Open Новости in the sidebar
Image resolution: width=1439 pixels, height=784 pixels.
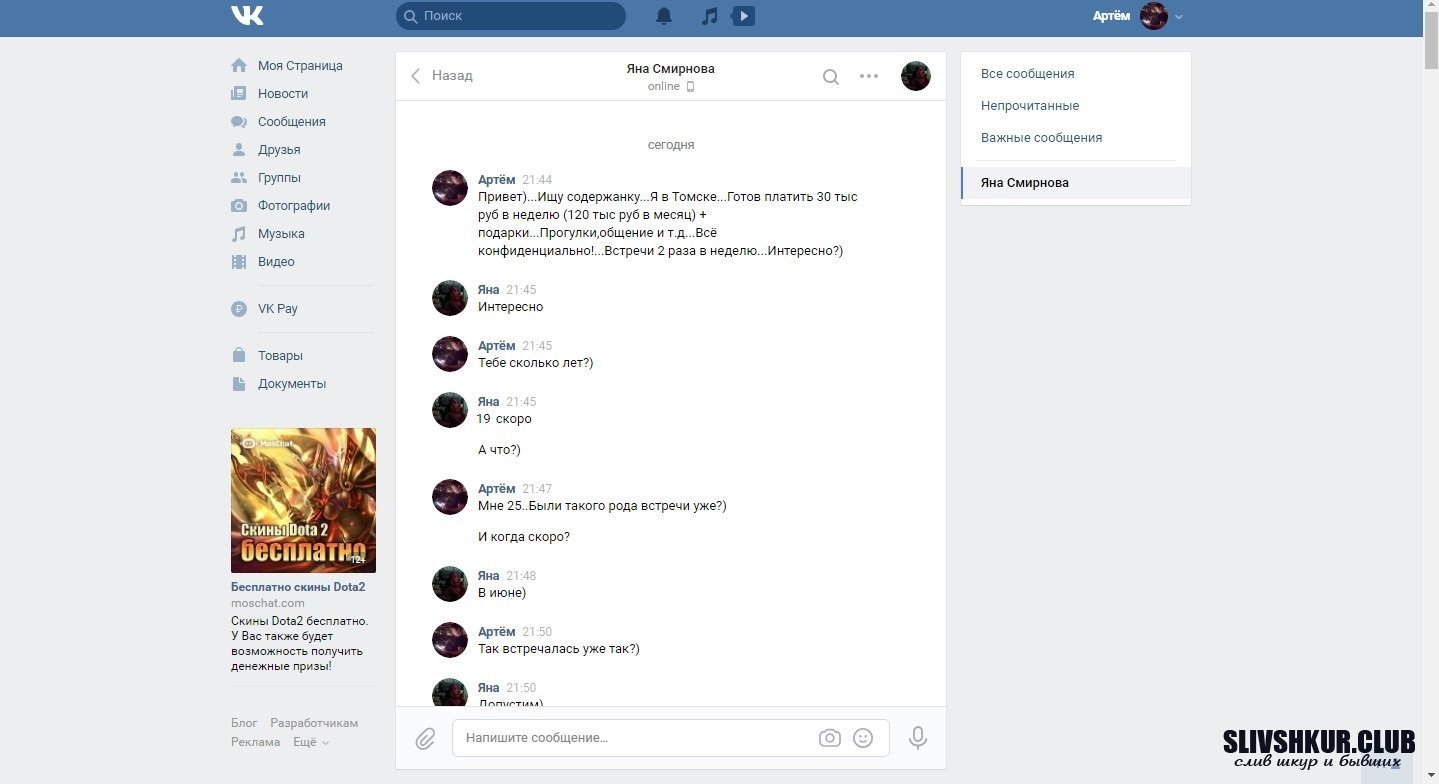pos(283,94)
